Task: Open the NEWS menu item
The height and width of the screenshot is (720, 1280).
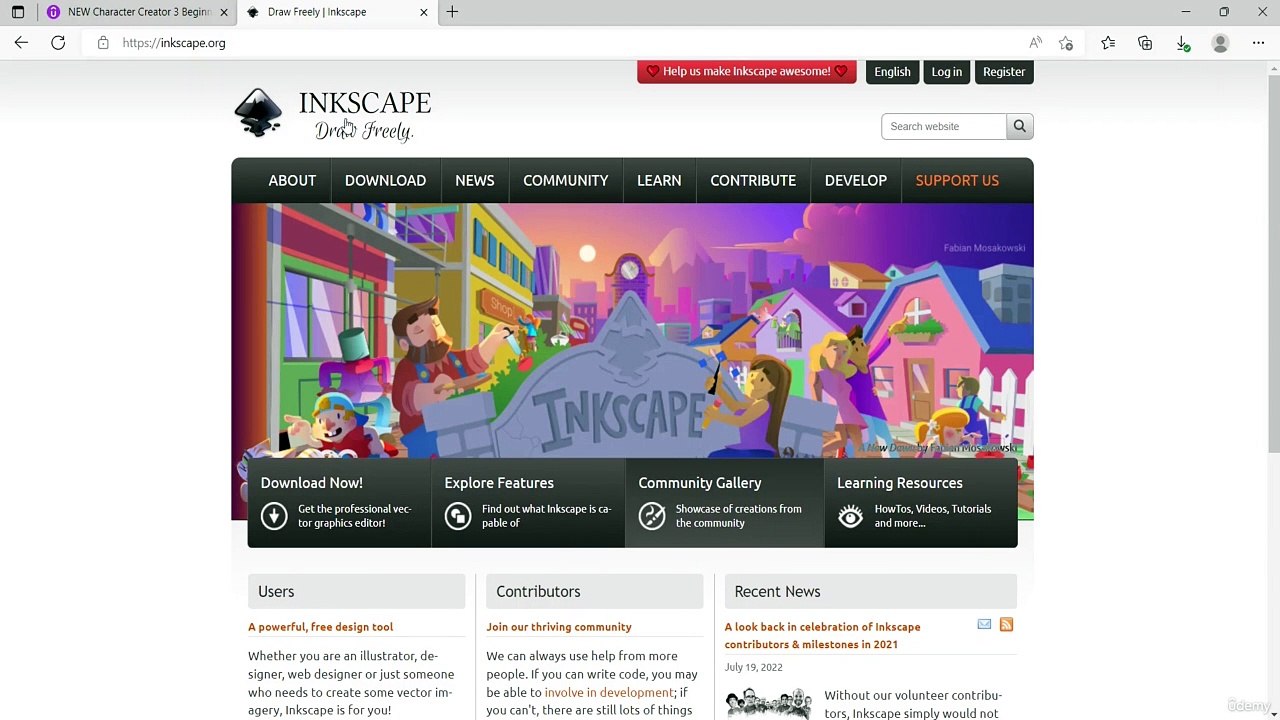Action: 475,181
